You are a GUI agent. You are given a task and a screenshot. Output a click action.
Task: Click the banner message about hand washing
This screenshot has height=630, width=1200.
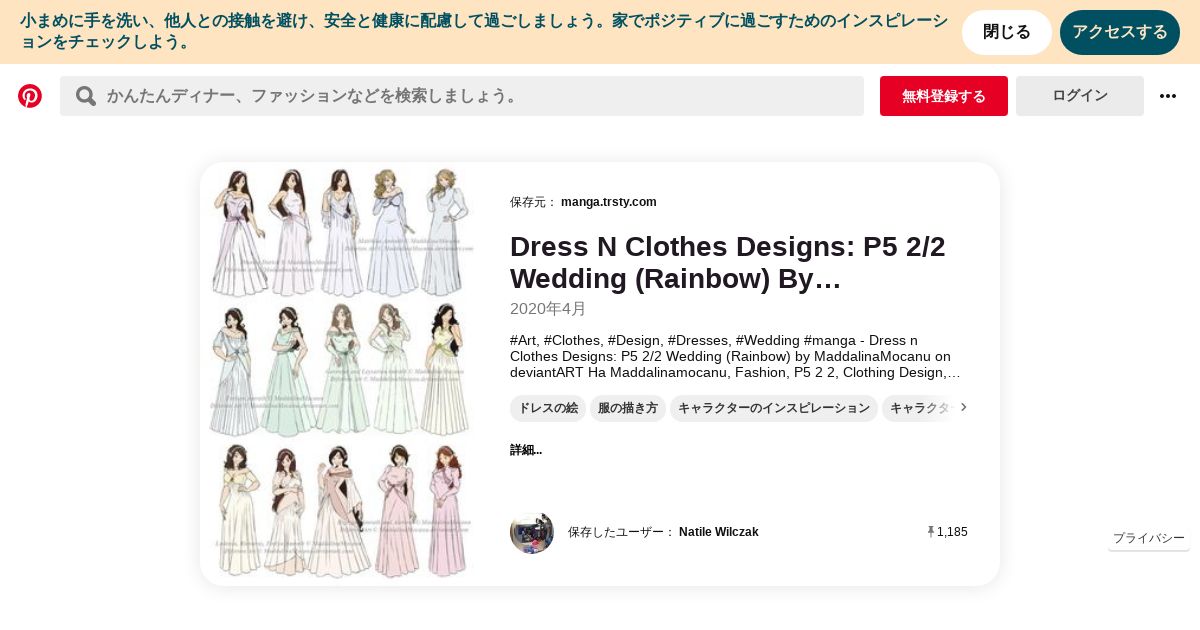[484, 32]
